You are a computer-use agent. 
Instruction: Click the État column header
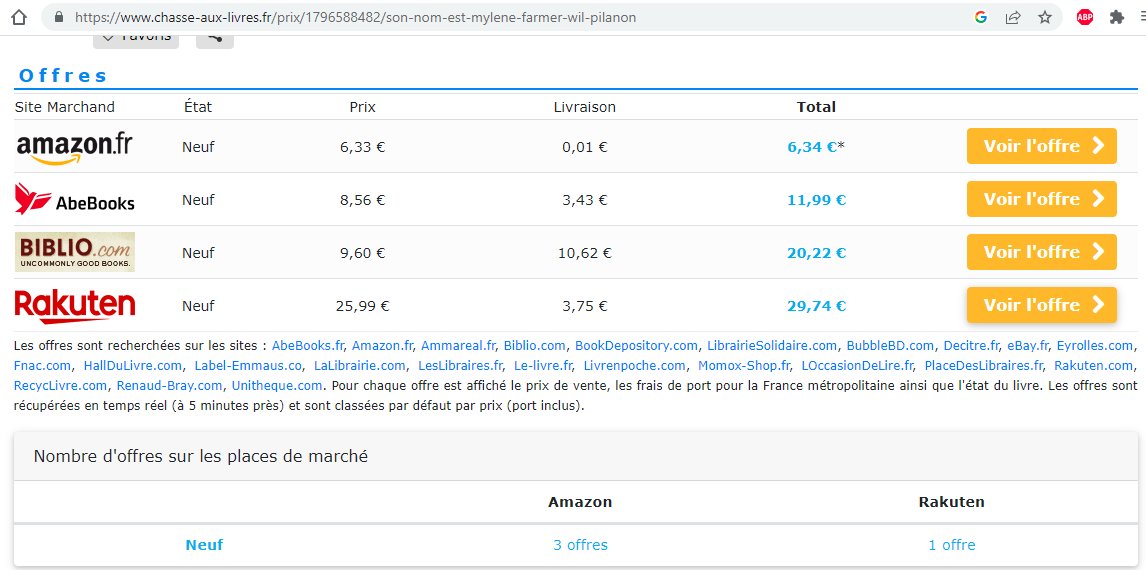point(198,107)
